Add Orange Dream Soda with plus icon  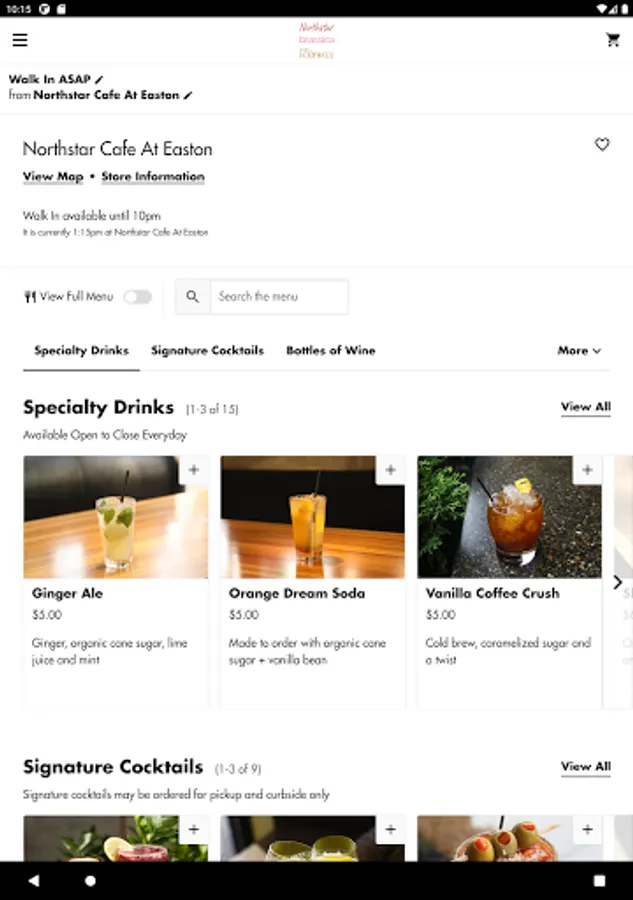click(x=391, y=470)
